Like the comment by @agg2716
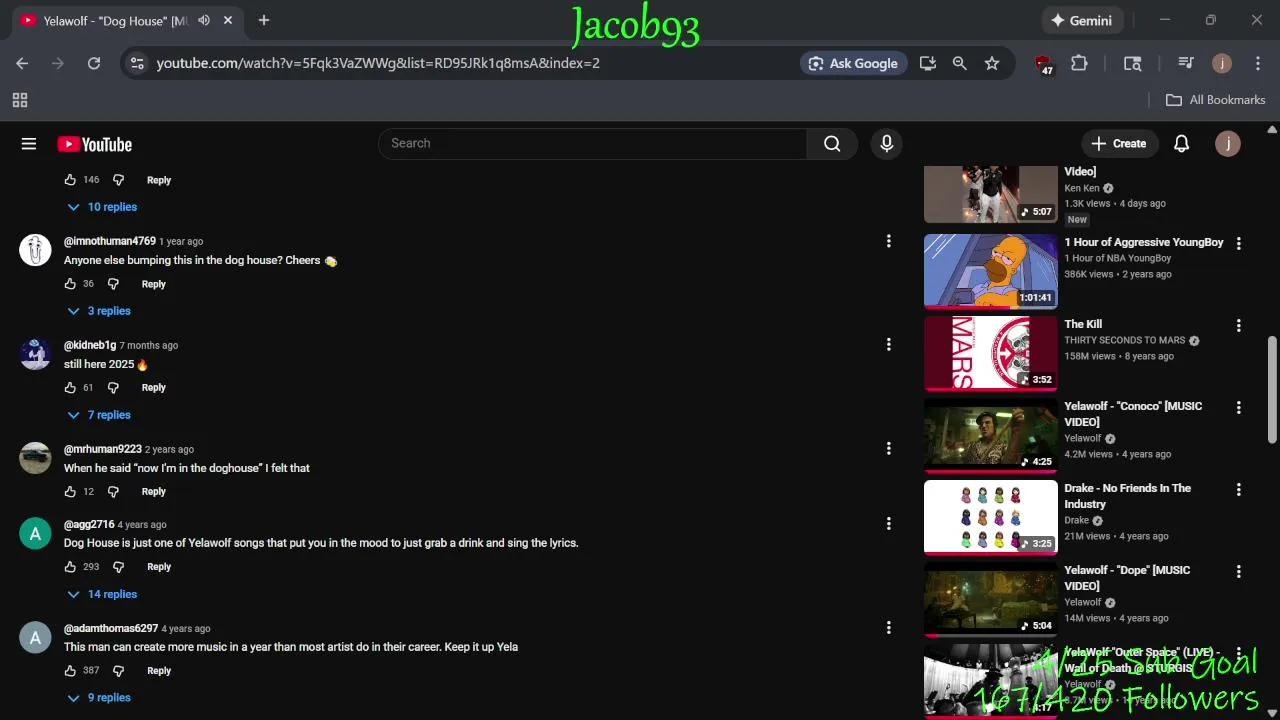 (70, 567)
